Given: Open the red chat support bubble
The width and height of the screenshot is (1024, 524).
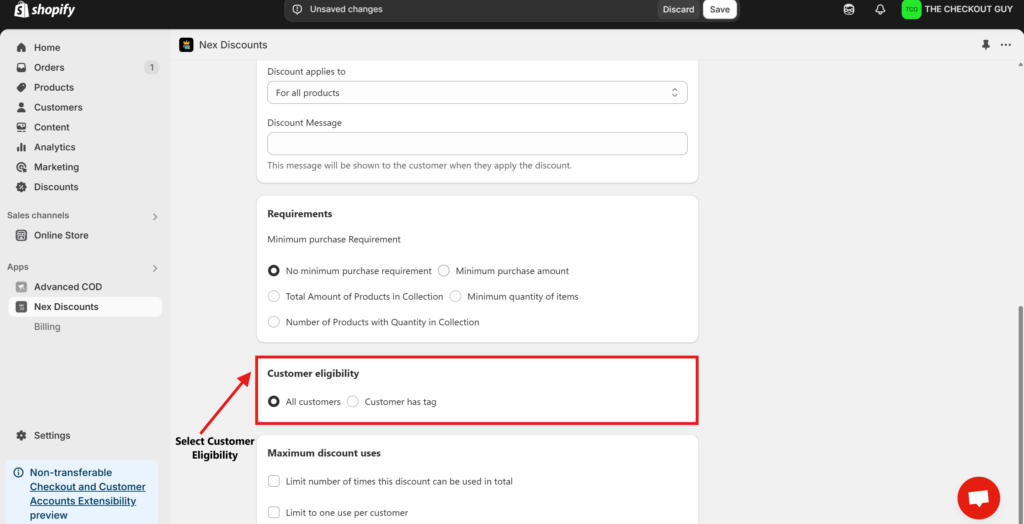Looking at the screenshot, I should click(978, 498).
